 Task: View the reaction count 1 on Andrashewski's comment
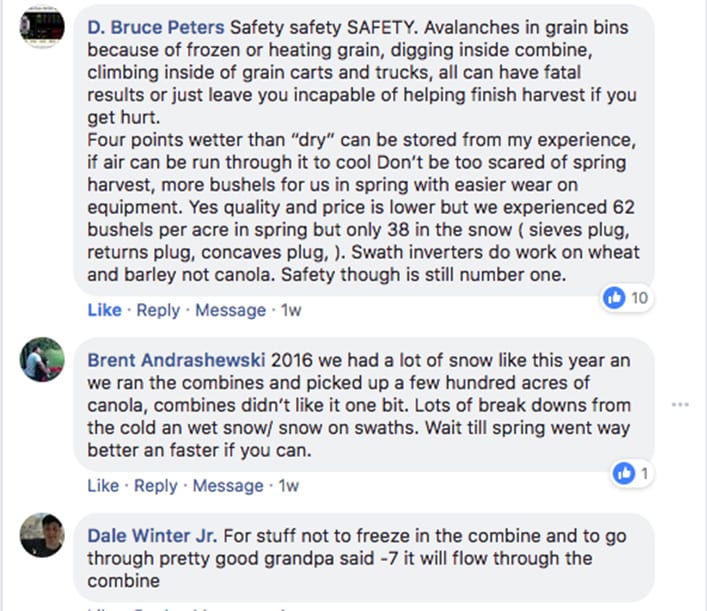click(x=643, y=473)
